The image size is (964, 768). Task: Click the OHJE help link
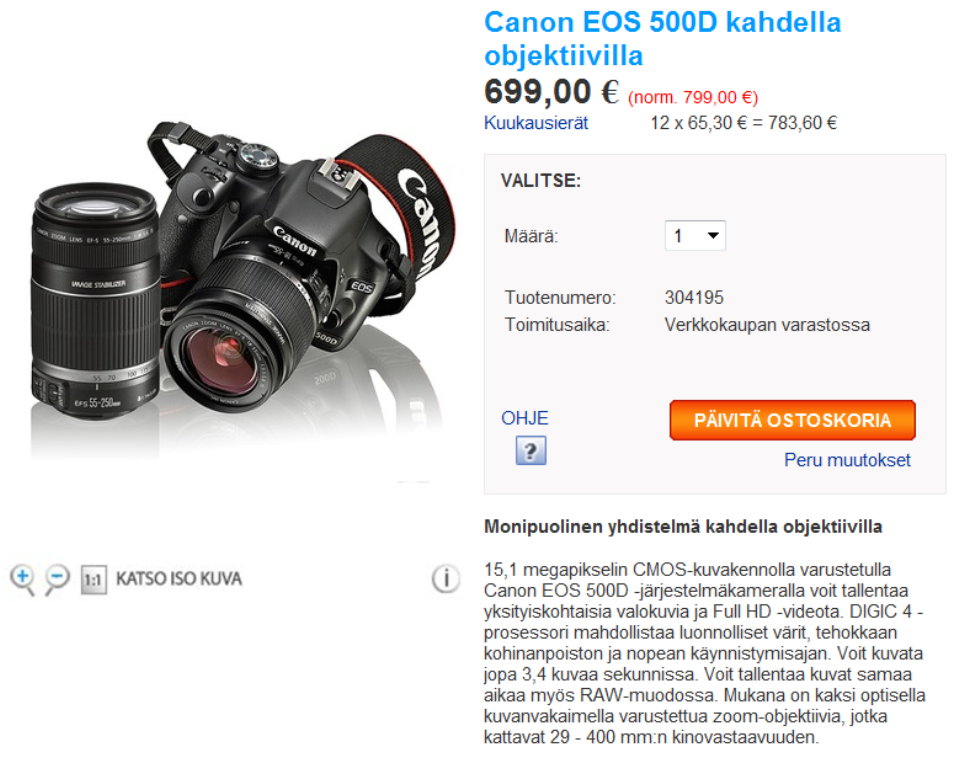pyautogui.click(x=524, y=418)
